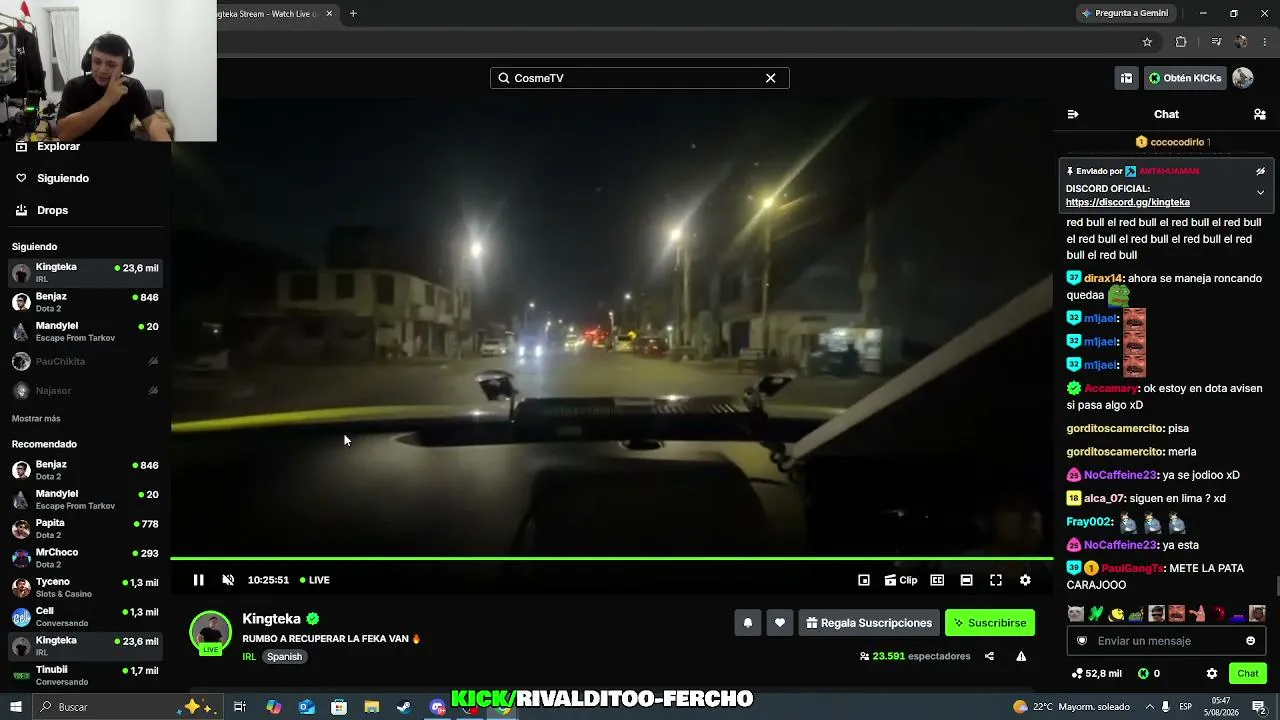This screenshot has height=720, width=1280.
Task: View the 52,8 mil channel points
Action: tap(1095, 674)
